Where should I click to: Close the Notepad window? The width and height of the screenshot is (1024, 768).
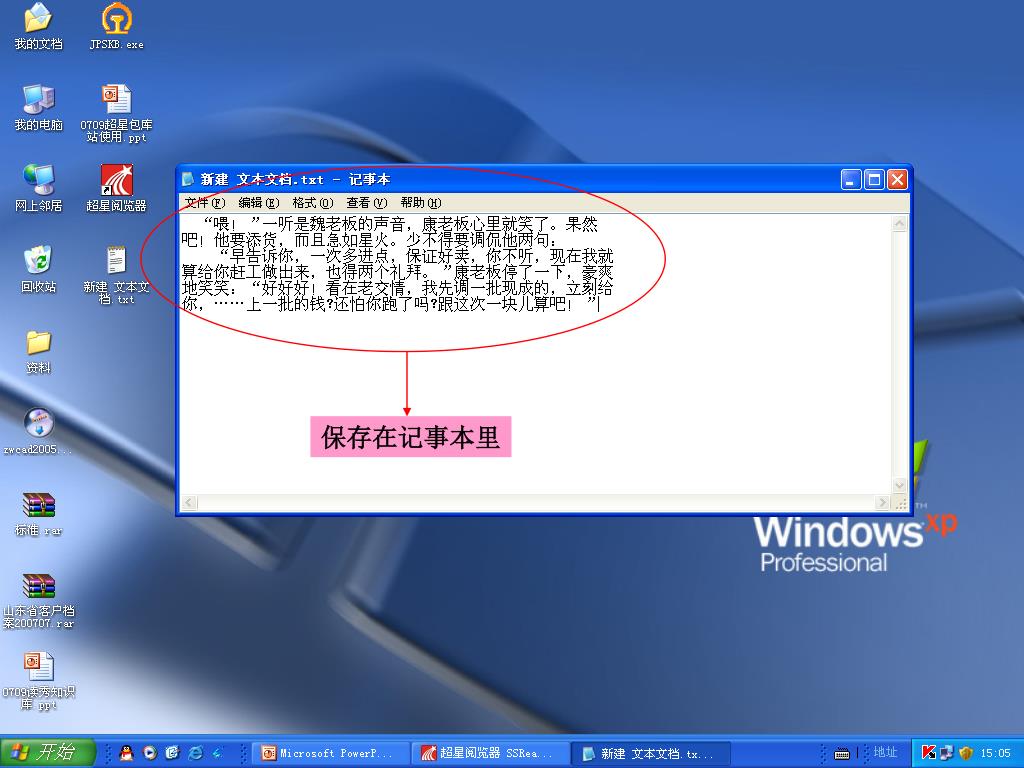click(897, 180)
